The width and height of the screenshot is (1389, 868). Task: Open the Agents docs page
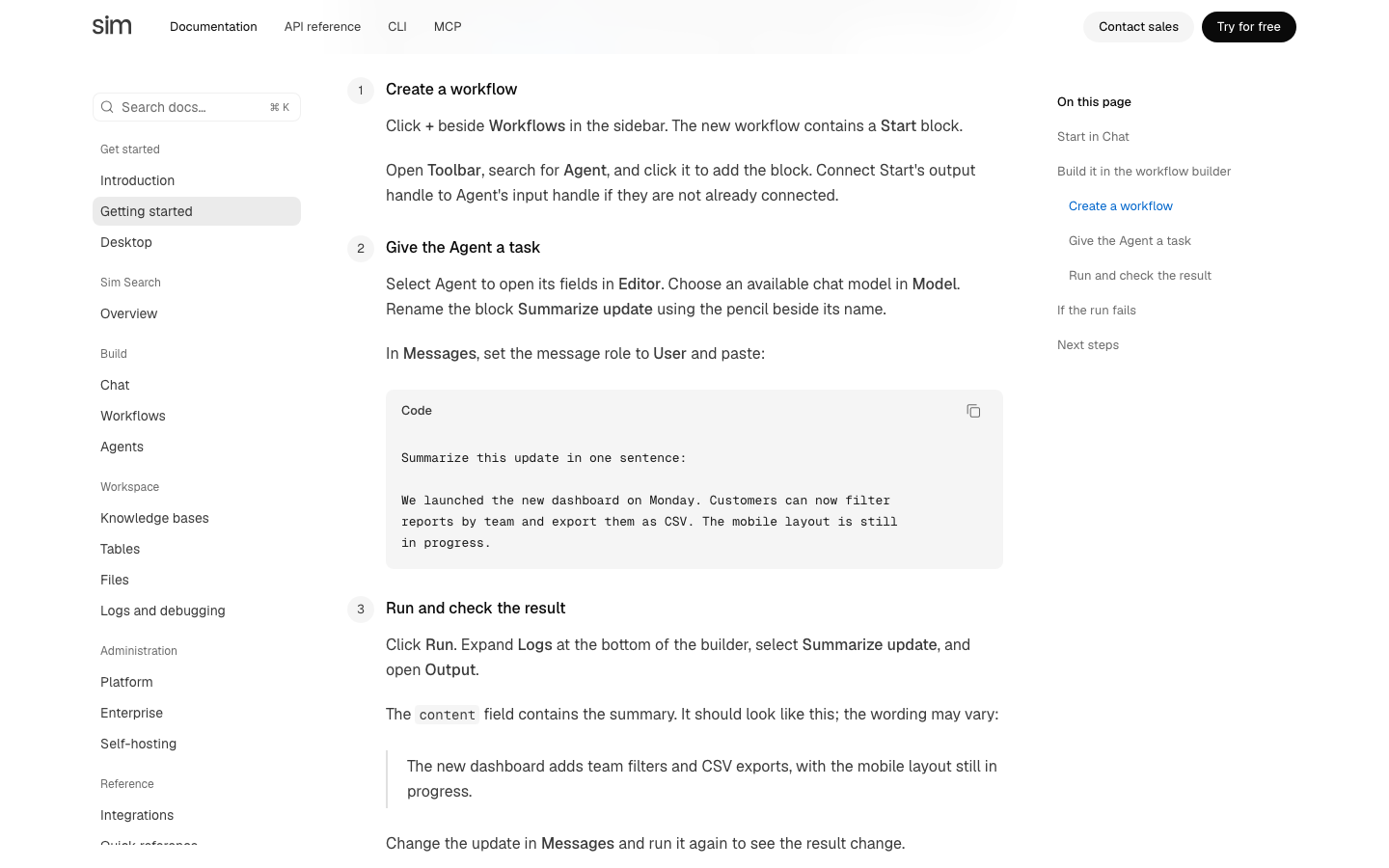197,447
